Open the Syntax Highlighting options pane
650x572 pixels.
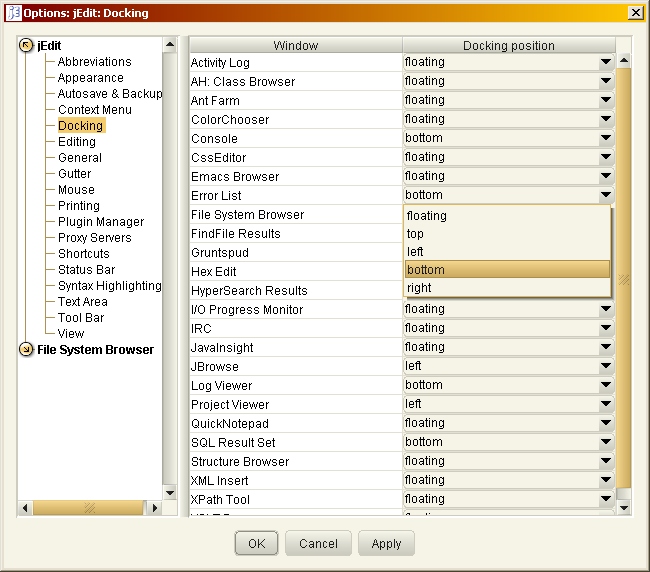pyautogui.click(x=109, y=286)
